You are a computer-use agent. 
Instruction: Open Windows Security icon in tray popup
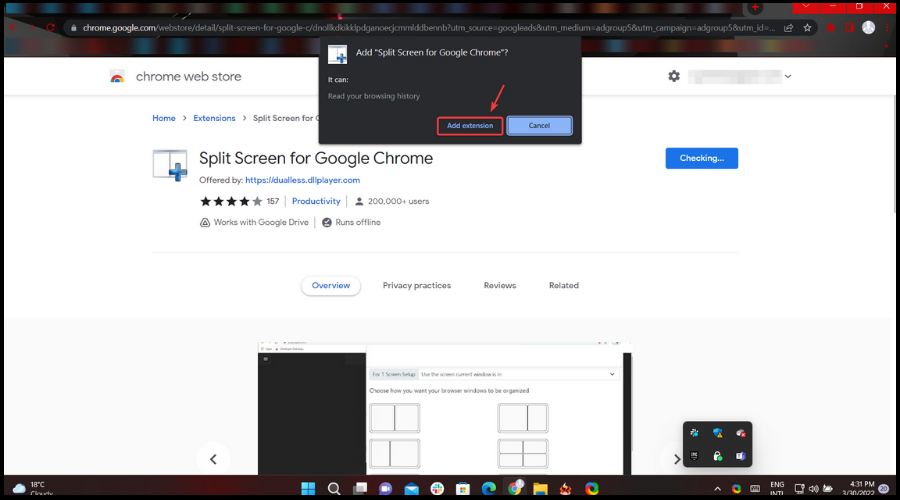pos(717,433)
